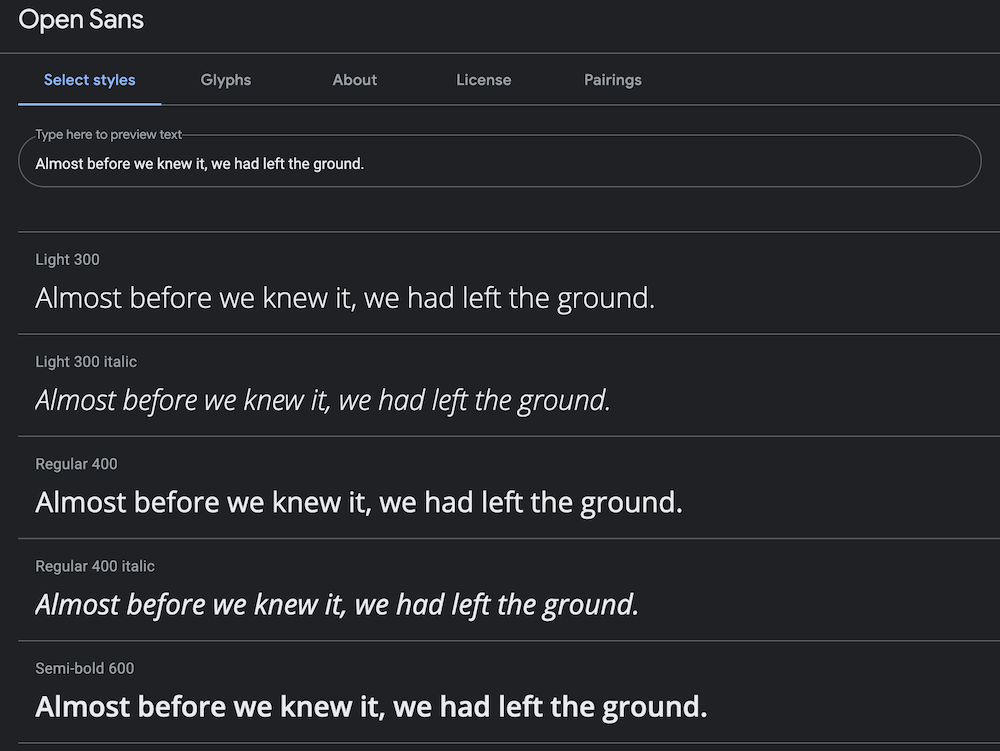Click the Light 300 sample sentence
This screenshot has height=751, width=1000.
click(x=345, y=298)
